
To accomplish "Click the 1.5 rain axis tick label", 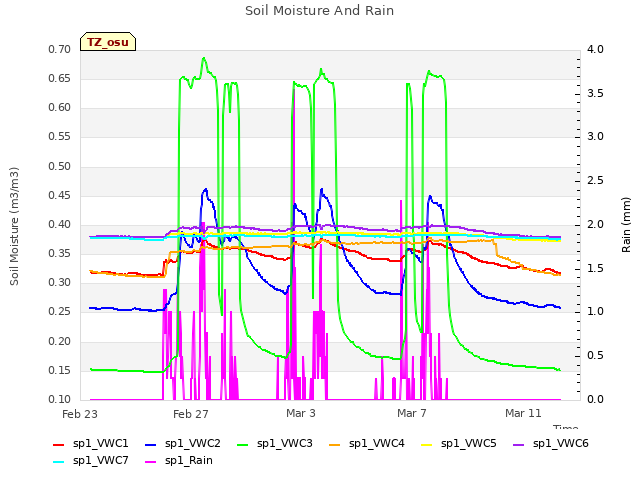I will (x=595, y=269).
